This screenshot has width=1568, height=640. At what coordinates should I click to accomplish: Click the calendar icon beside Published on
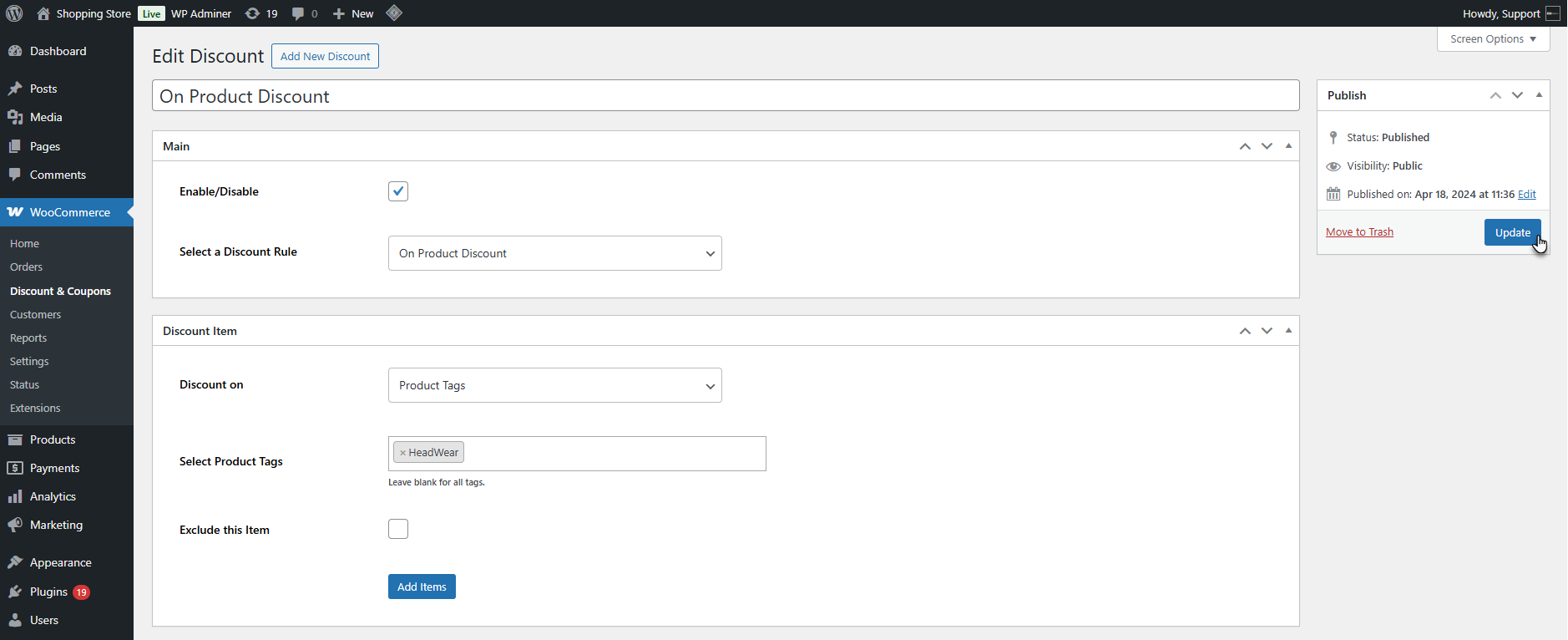pyautogui.click(x=1333, y=194)
